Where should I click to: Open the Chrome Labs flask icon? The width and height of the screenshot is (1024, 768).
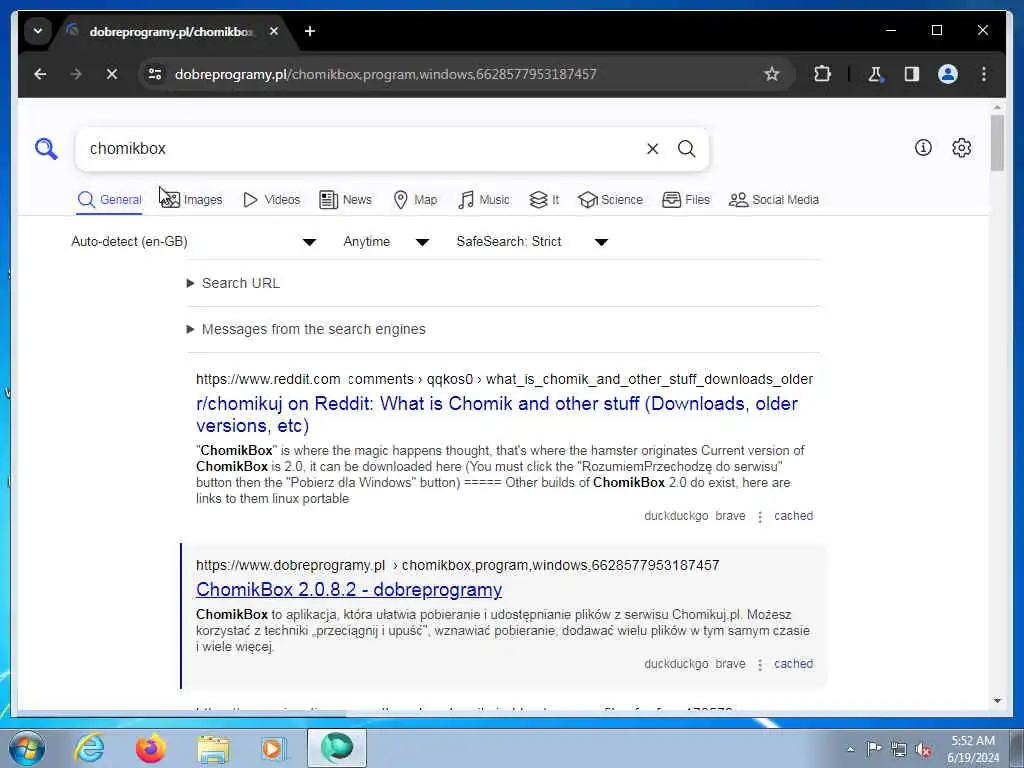tap(875, 74)
